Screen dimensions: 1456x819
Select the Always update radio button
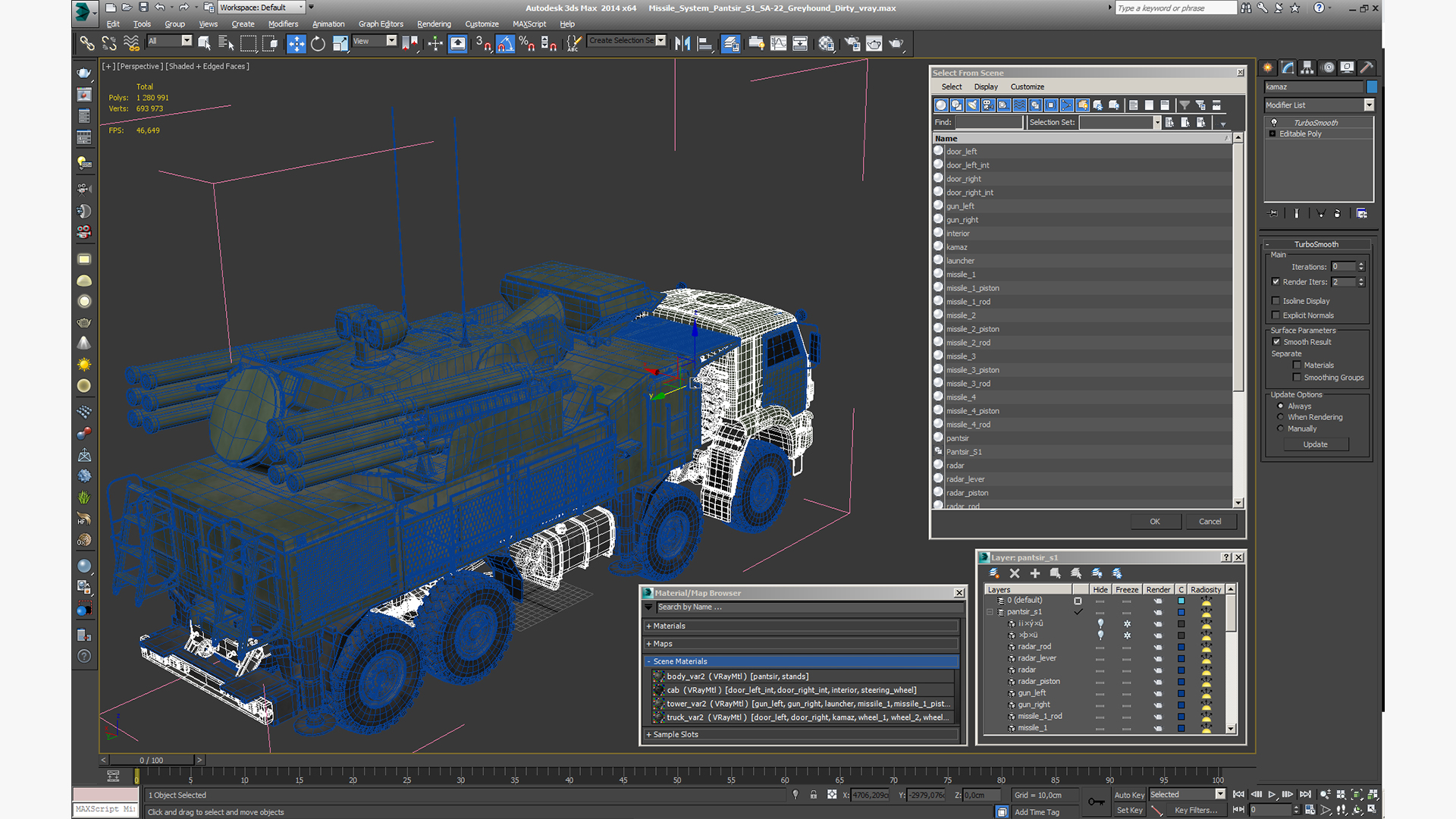click(1281, 406)
